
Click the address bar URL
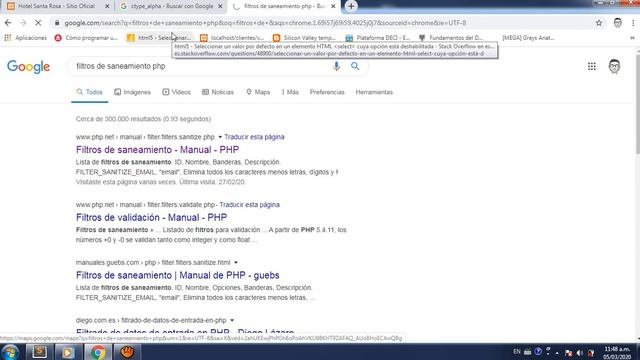tap(265, 23)
